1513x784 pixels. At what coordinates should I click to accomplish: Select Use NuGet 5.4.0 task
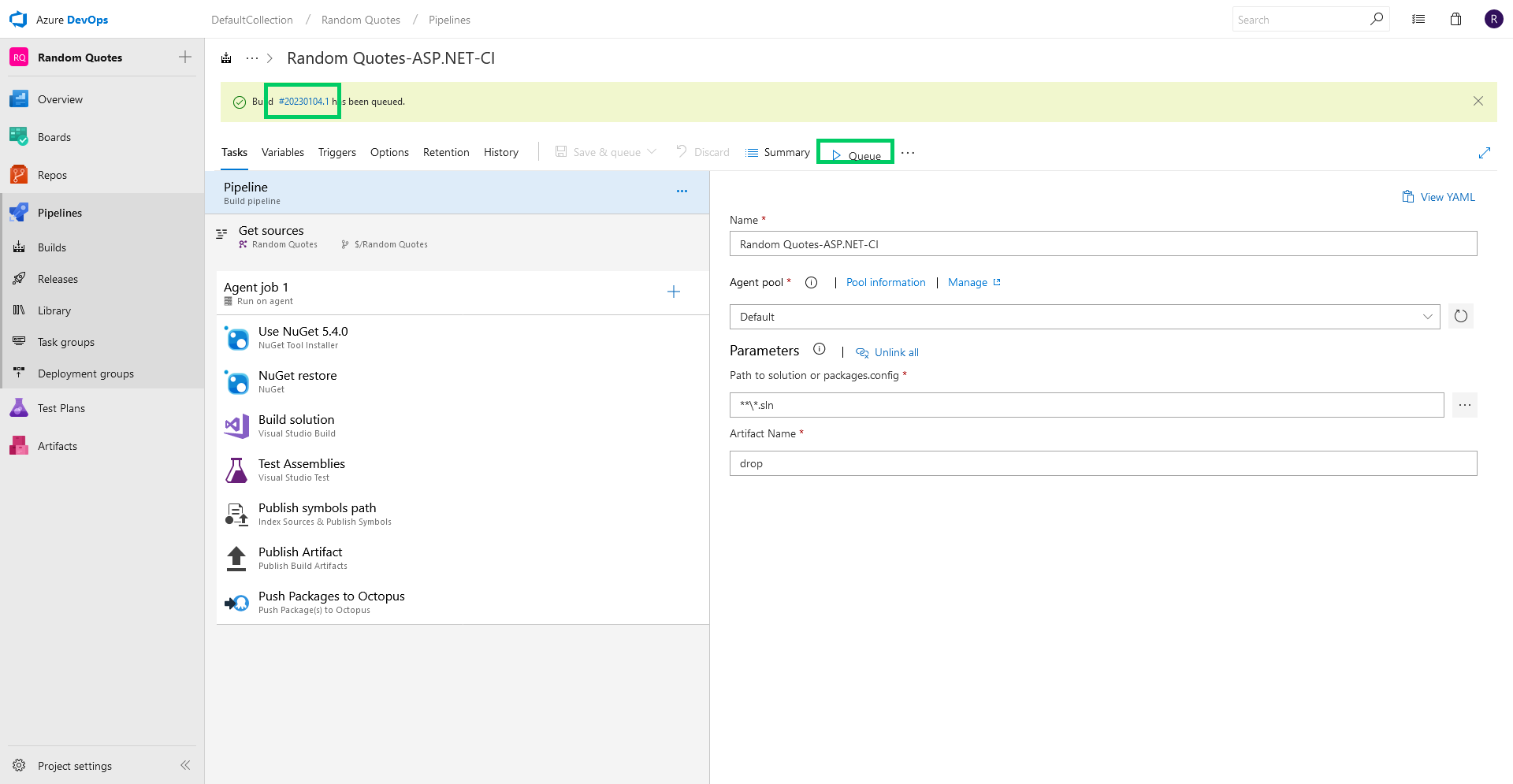point(463,337)
